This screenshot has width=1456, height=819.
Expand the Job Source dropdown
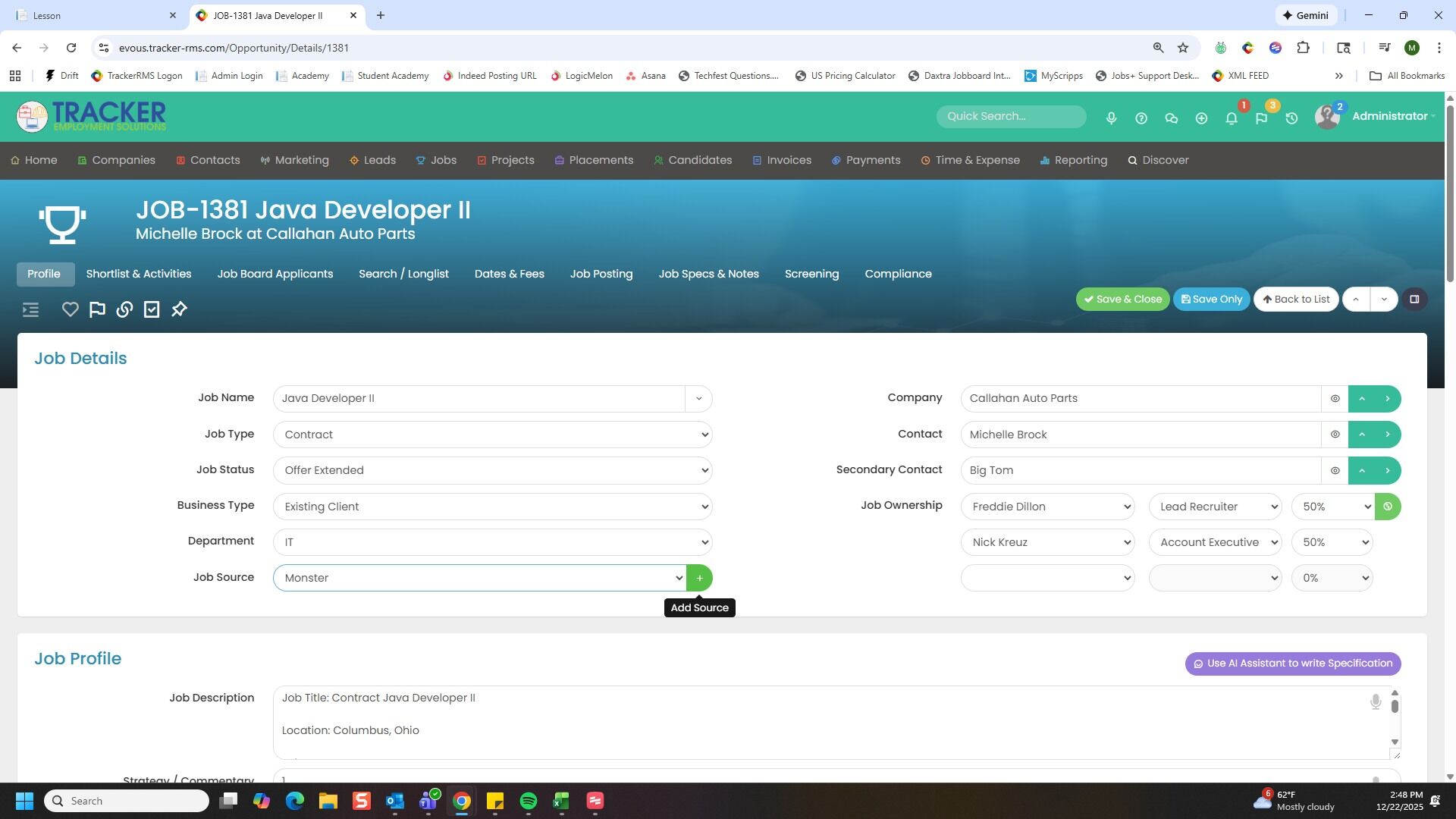click(479, 578)
